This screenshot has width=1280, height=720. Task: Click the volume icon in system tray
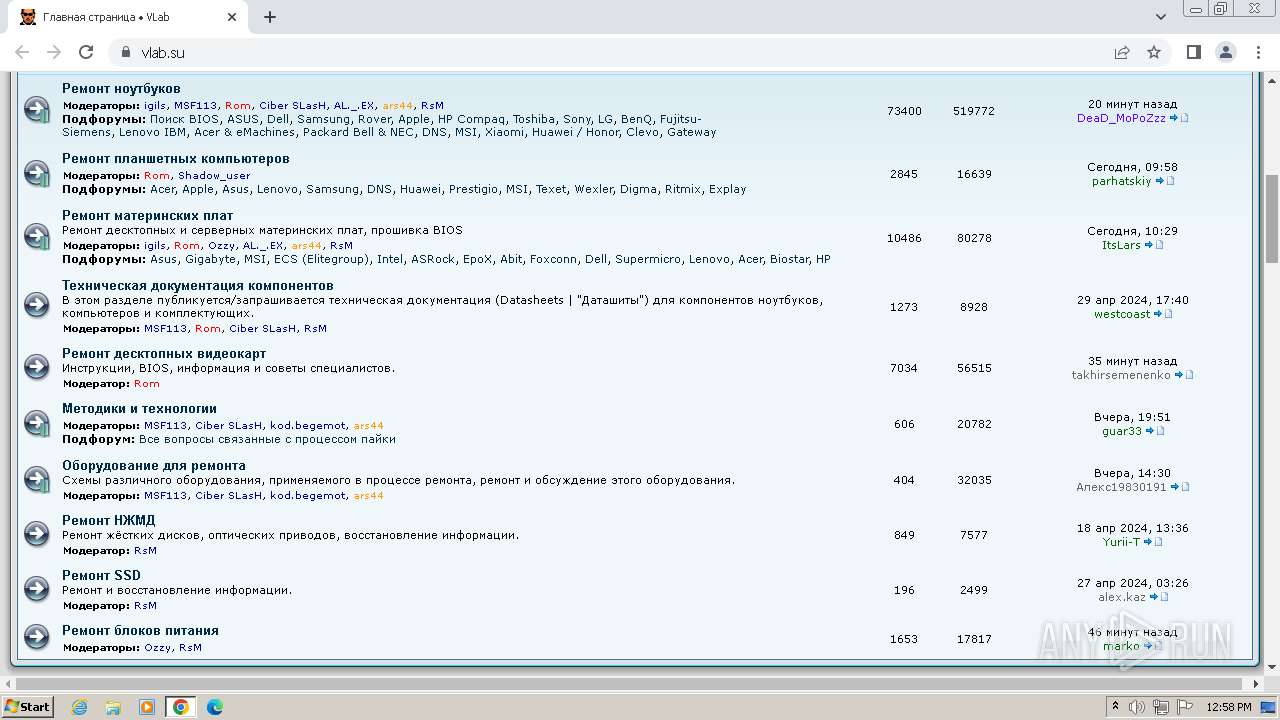1137,707
